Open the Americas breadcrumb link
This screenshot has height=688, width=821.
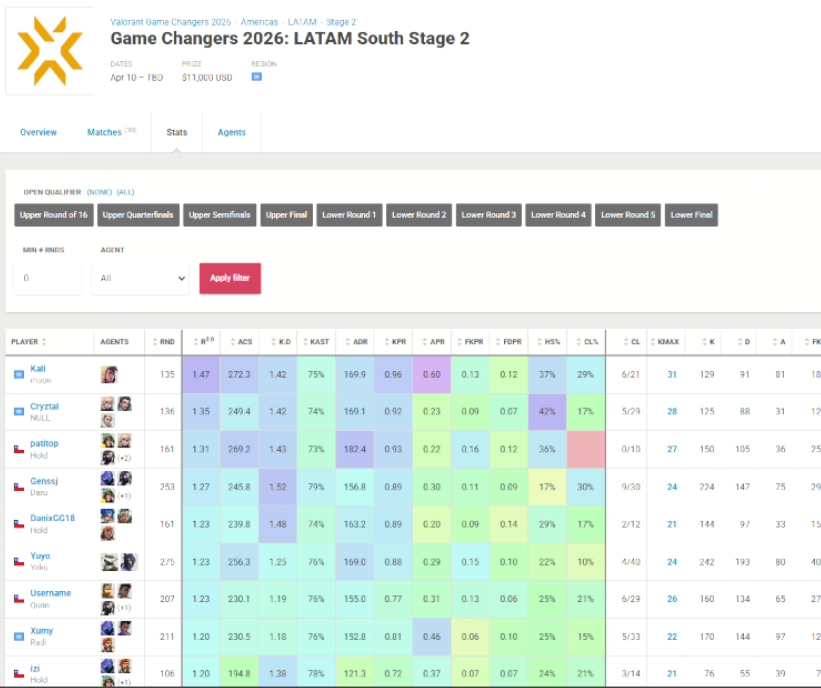point(259,22)
